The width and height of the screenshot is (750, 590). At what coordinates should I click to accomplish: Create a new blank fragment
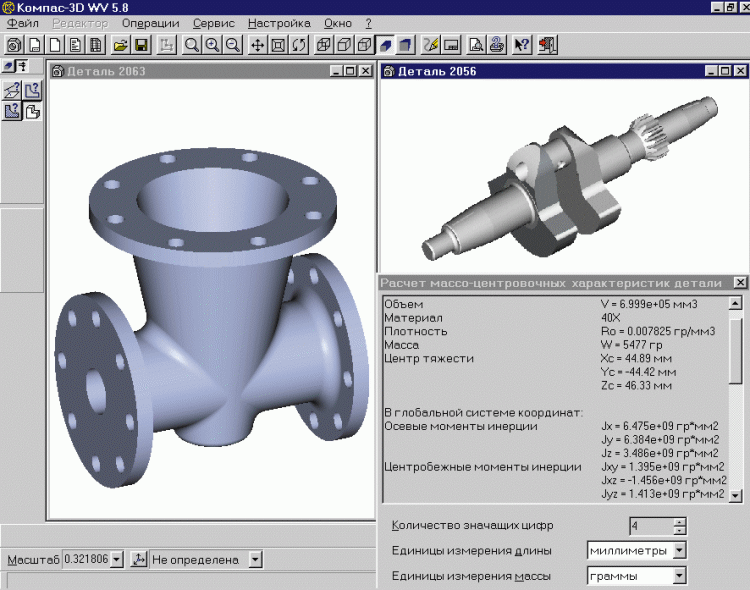pyautogui.click(x=55, y=45)
